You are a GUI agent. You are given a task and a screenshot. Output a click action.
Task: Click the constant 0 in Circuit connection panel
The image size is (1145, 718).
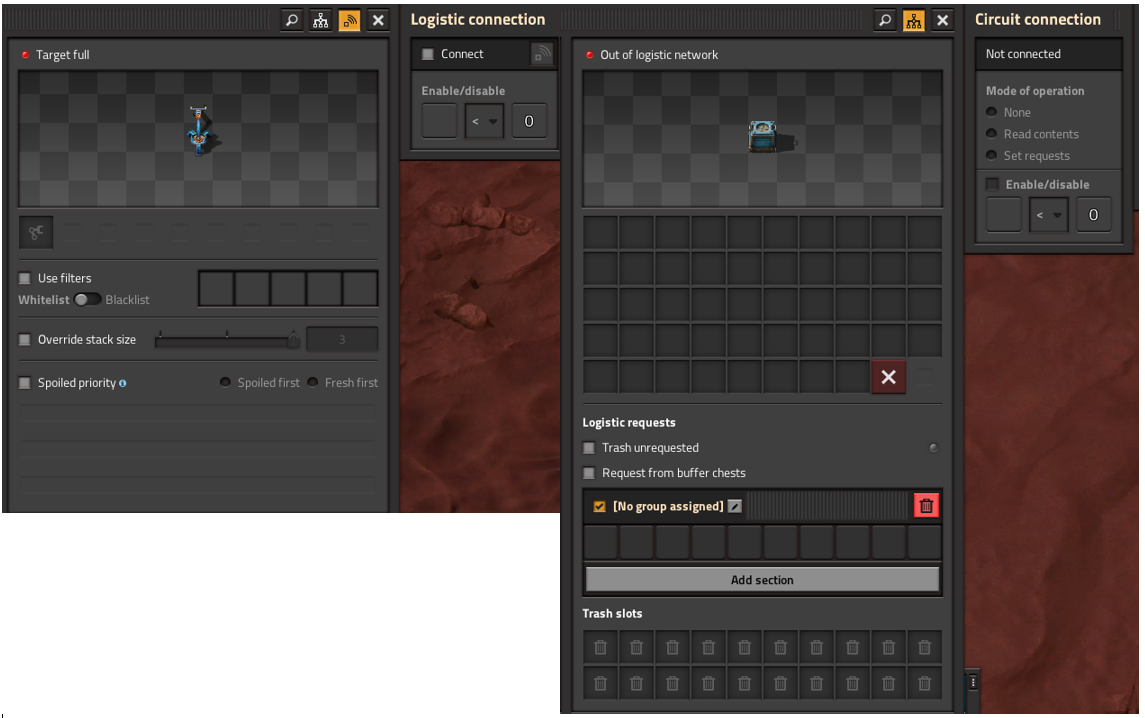coord(1093,215)
